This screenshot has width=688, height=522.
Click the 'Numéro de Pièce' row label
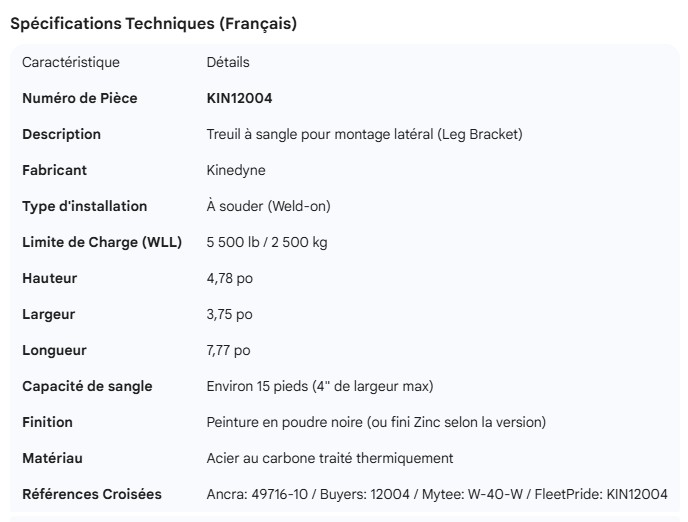point(80,98)
